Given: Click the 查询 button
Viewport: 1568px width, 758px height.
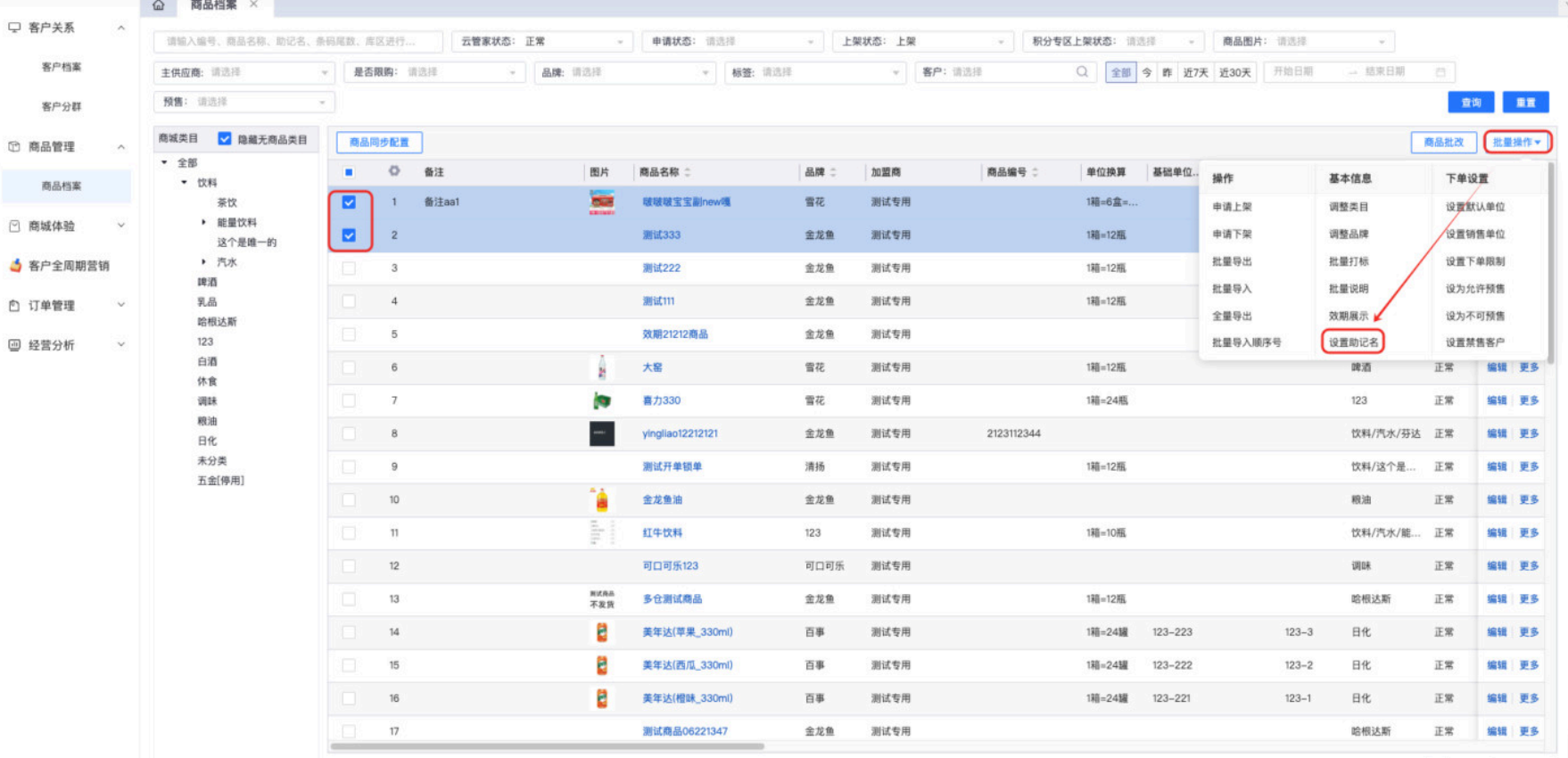Looking at the screenshot, I should pyautogui.click(x=1471, y=103).
